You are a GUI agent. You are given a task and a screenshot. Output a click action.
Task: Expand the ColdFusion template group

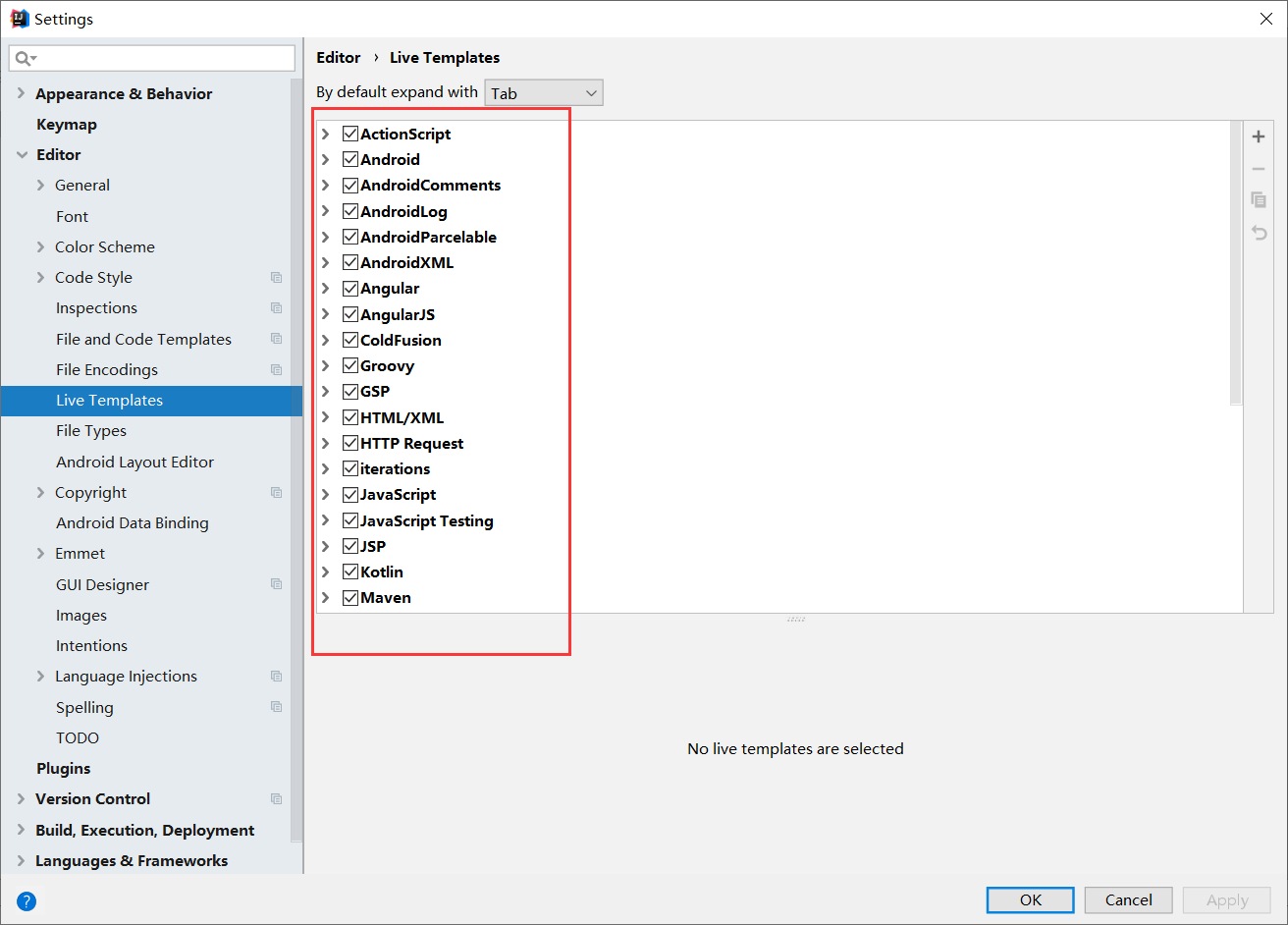point(326,340)
